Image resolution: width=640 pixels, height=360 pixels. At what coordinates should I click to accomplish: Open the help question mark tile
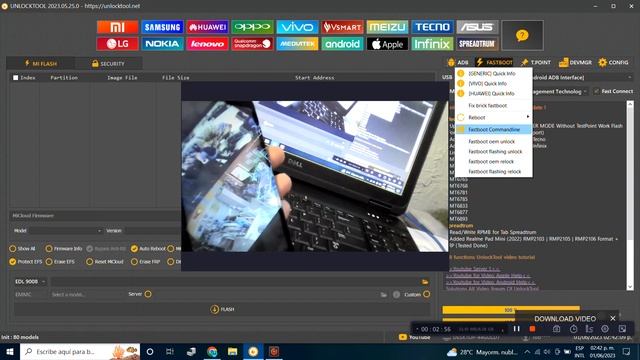522,36
